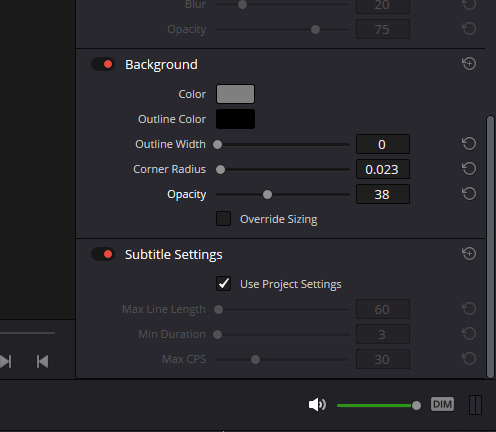Click the Outline Width slider handle
Viewport: 496px width, 432px height.
(217, 144)
